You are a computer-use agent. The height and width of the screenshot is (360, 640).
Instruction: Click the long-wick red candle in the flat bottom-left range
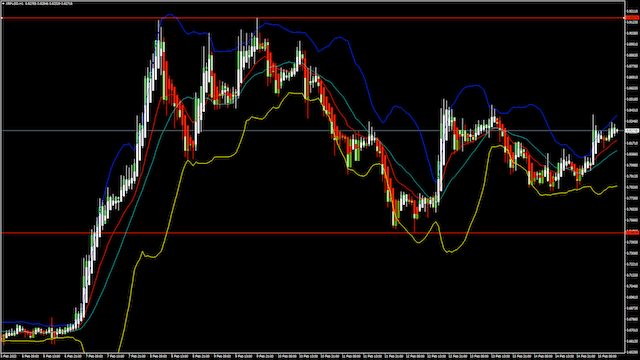pyautogui.click(x=52, y=330)
